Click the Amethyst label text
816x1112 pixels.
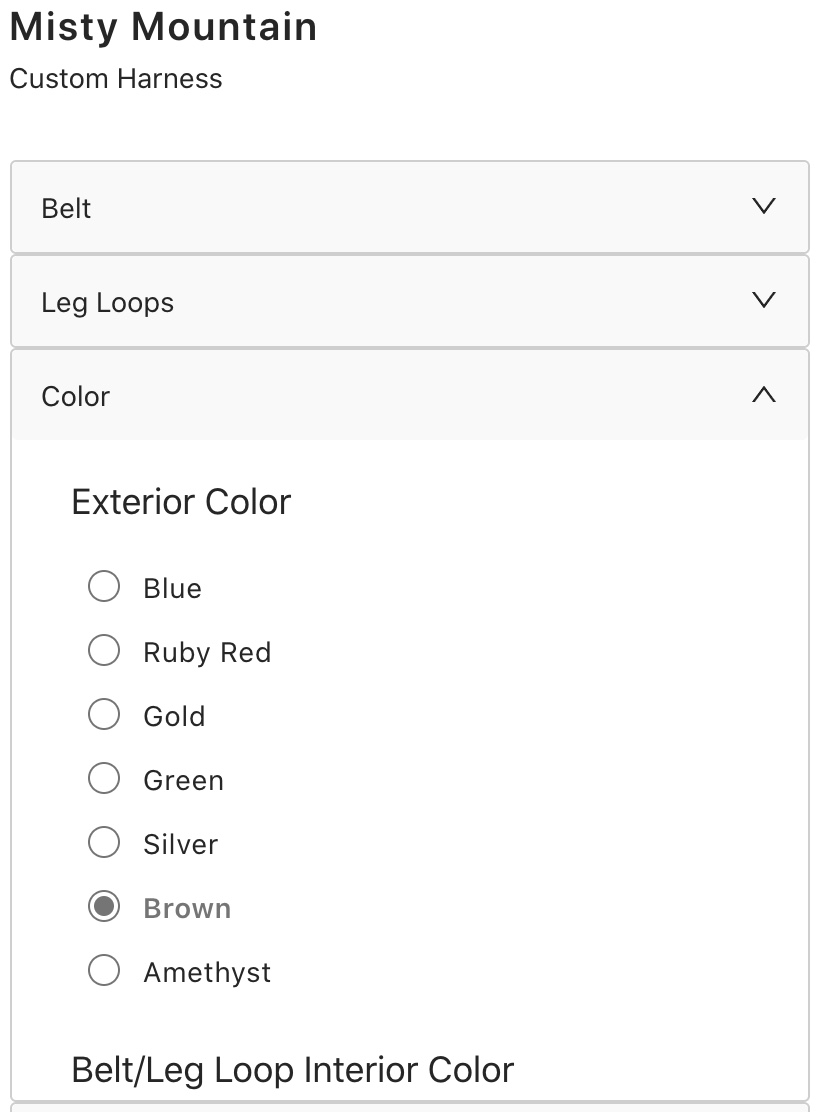click(x=207, y=972)
